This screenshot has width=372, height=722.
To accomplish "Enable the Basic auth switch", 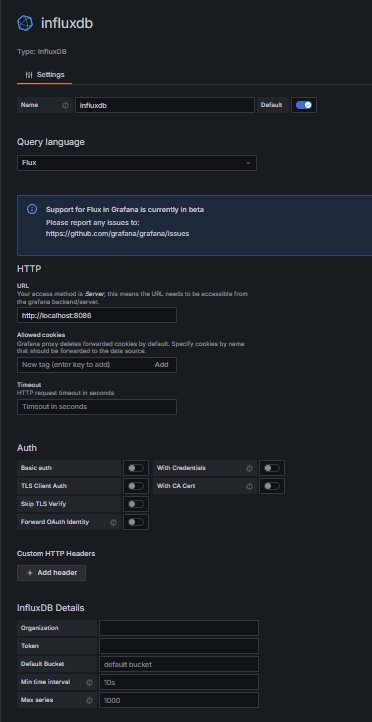I will [136, 468].
